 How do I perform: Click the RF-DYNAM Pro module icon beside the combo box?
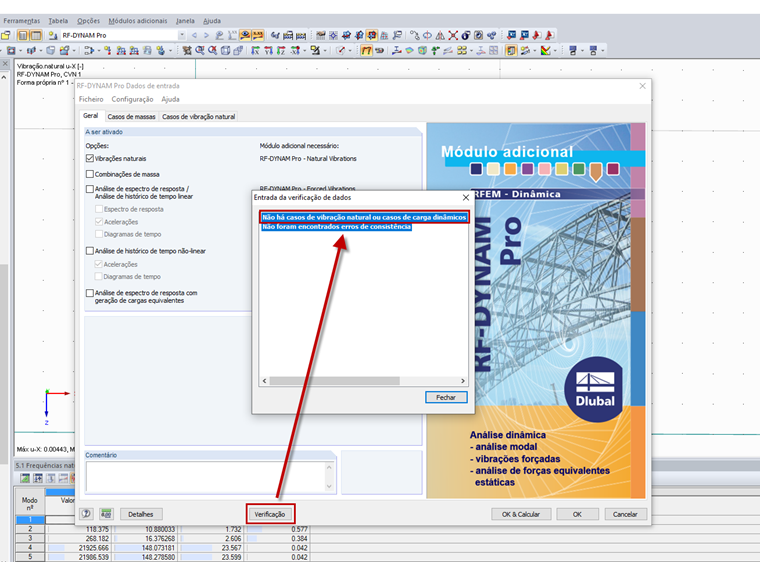click(52, 35)
